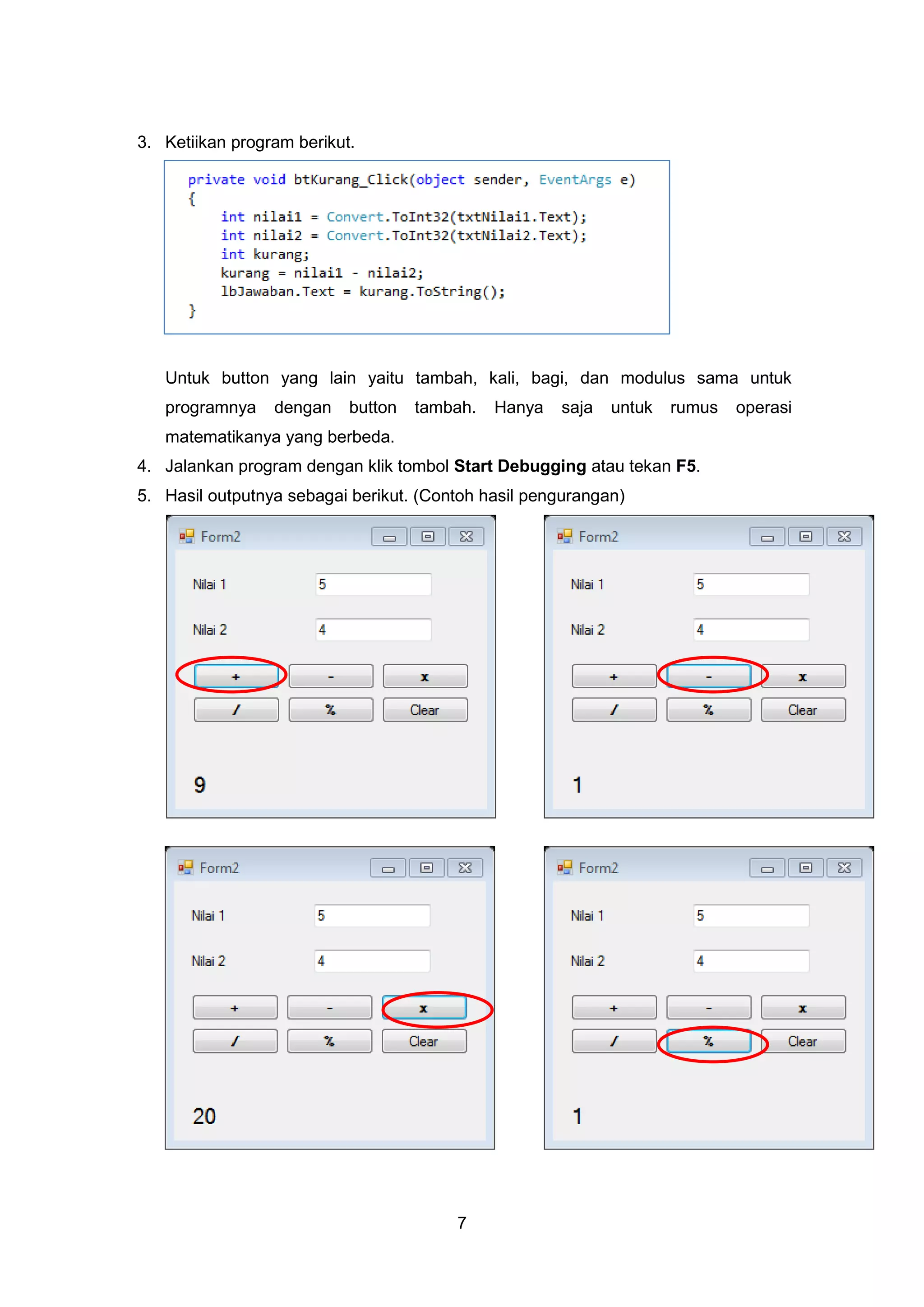Click the Form2 title bar icon, top-right window
Viewport: 924px width, 1307px height.
(x=564, y=536)
